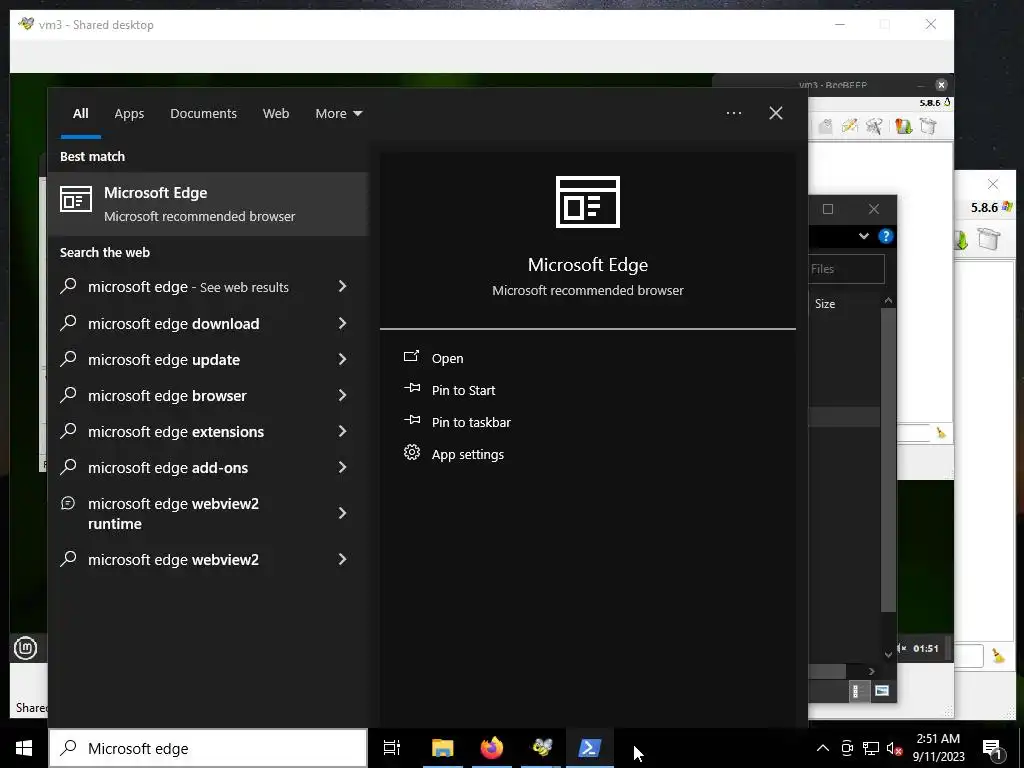Click the taskbar search box
Screen dimensions: 1024x768
click(208, 748)
